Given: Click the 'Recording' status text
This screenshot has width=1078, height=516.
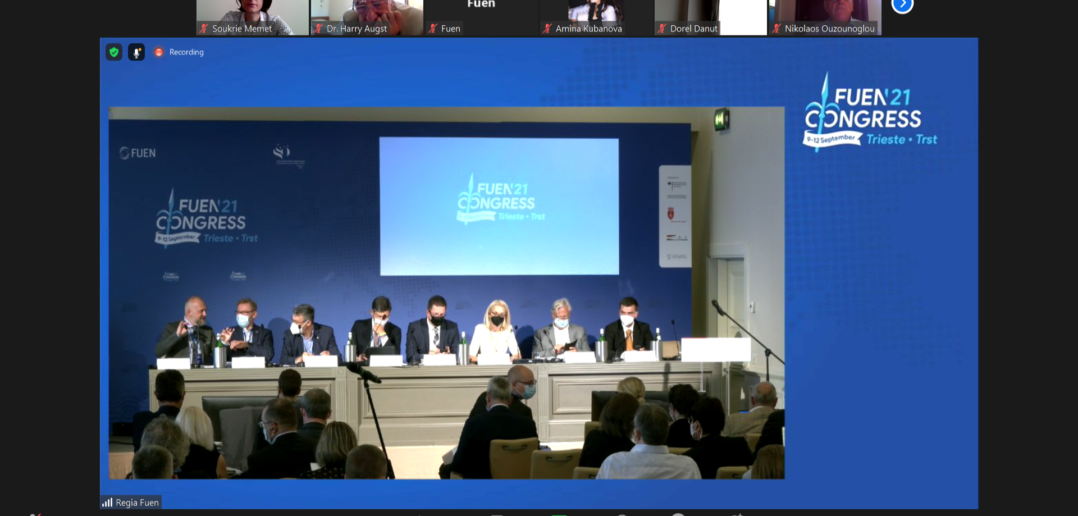Looking at the screenshot, I should click(186, 52).
